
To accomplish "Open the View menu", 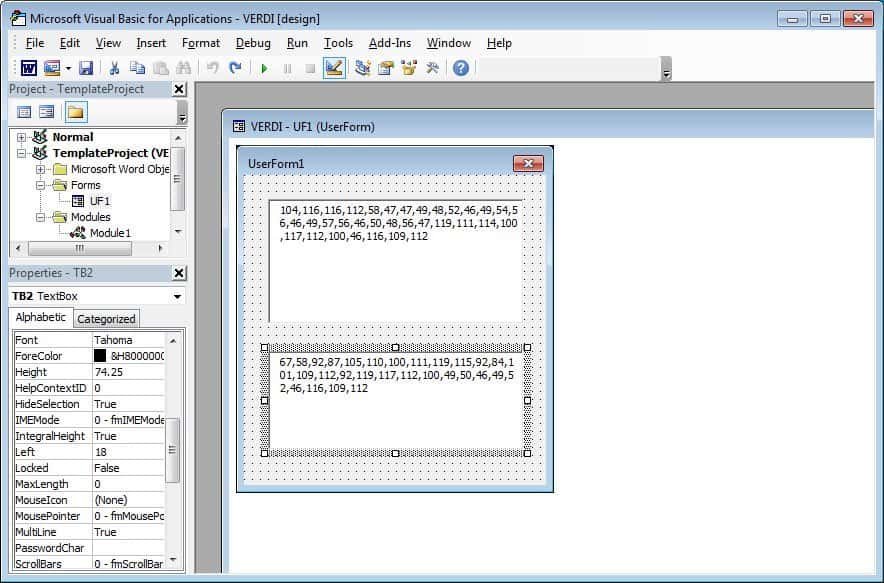I will (x=108, y=43).
